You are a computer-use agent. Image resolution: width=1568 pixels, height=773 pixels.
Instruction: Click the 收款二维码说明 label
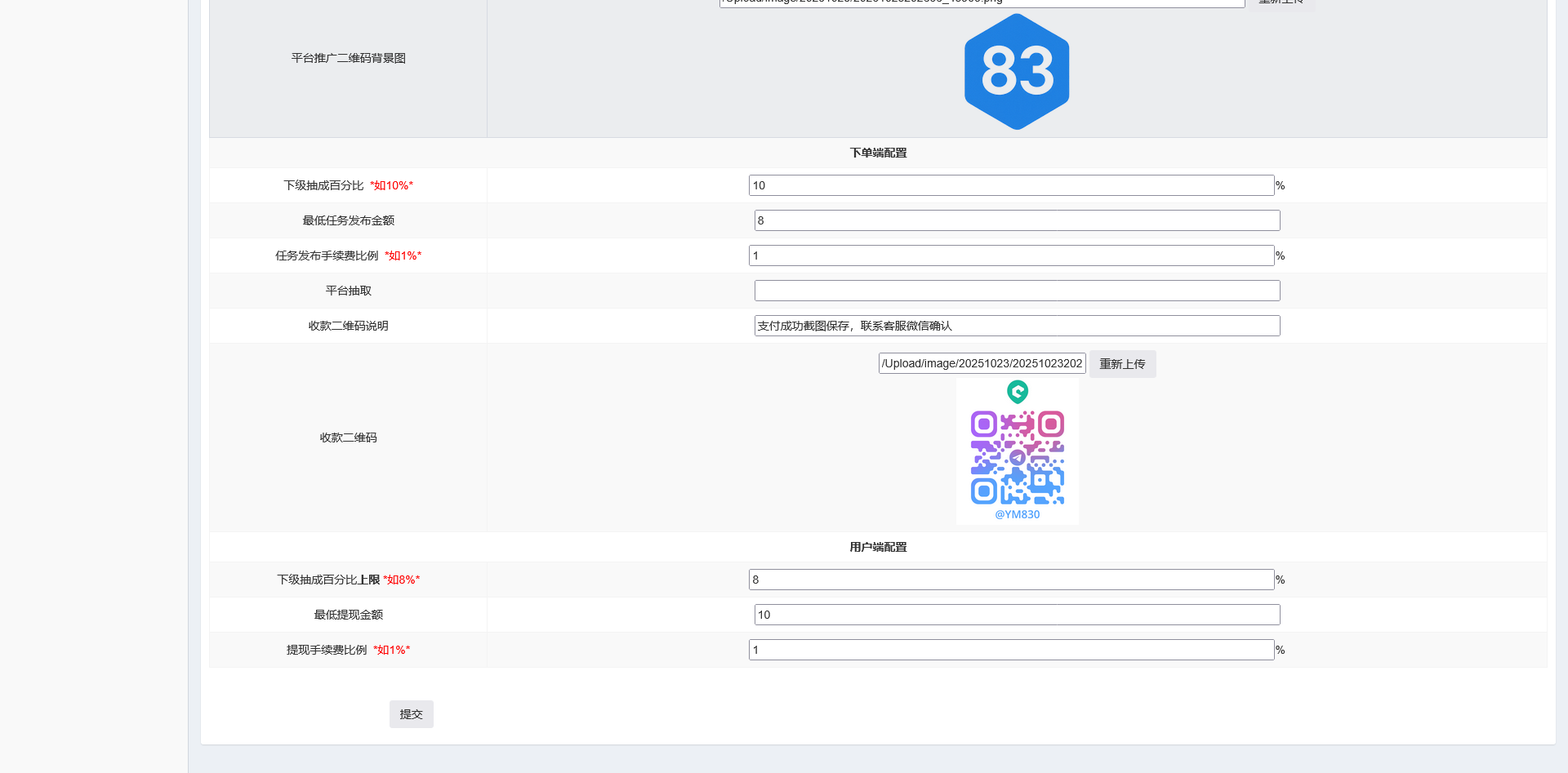point(349,326)
